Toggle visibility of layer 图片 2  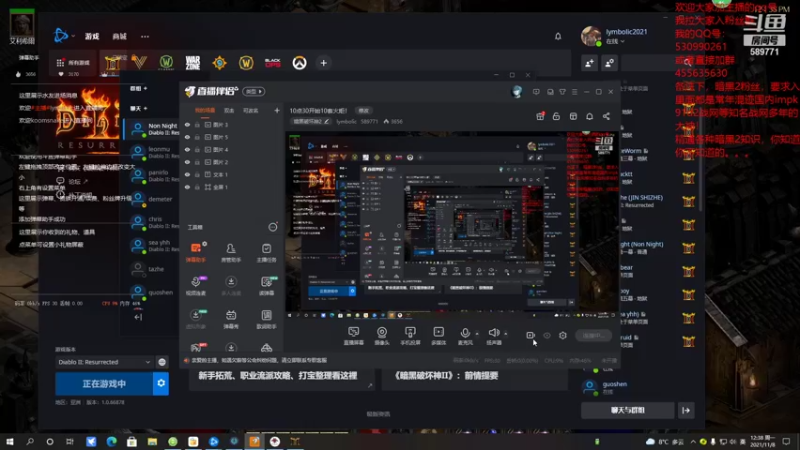(x=187, y=162)
